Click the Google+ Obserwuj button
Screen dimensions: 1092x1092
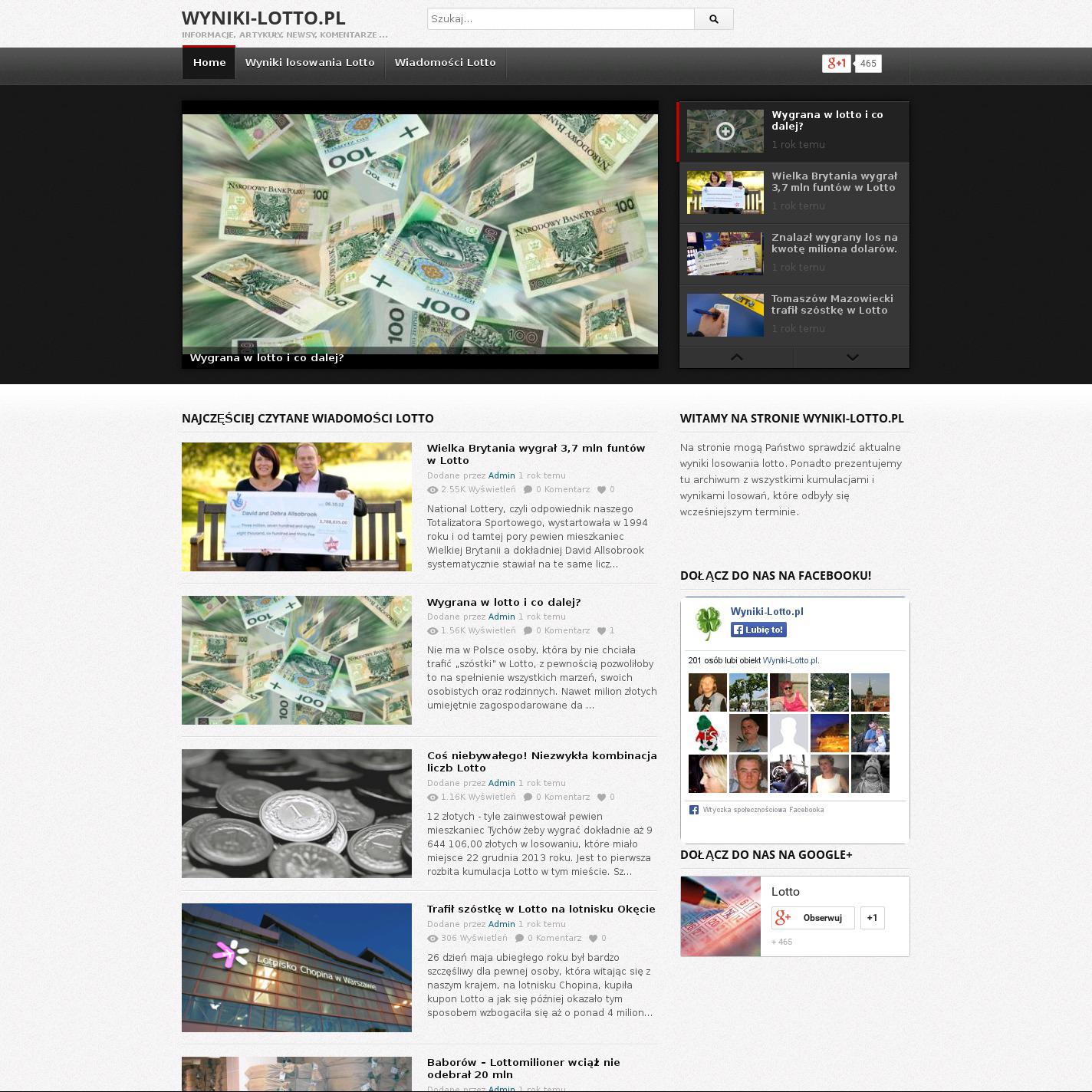click(813, 918)
